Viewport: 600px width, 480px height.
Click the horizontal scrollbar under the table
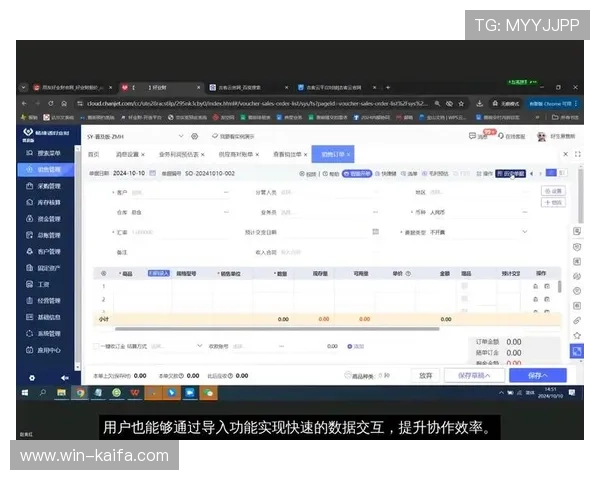point(277,329)
